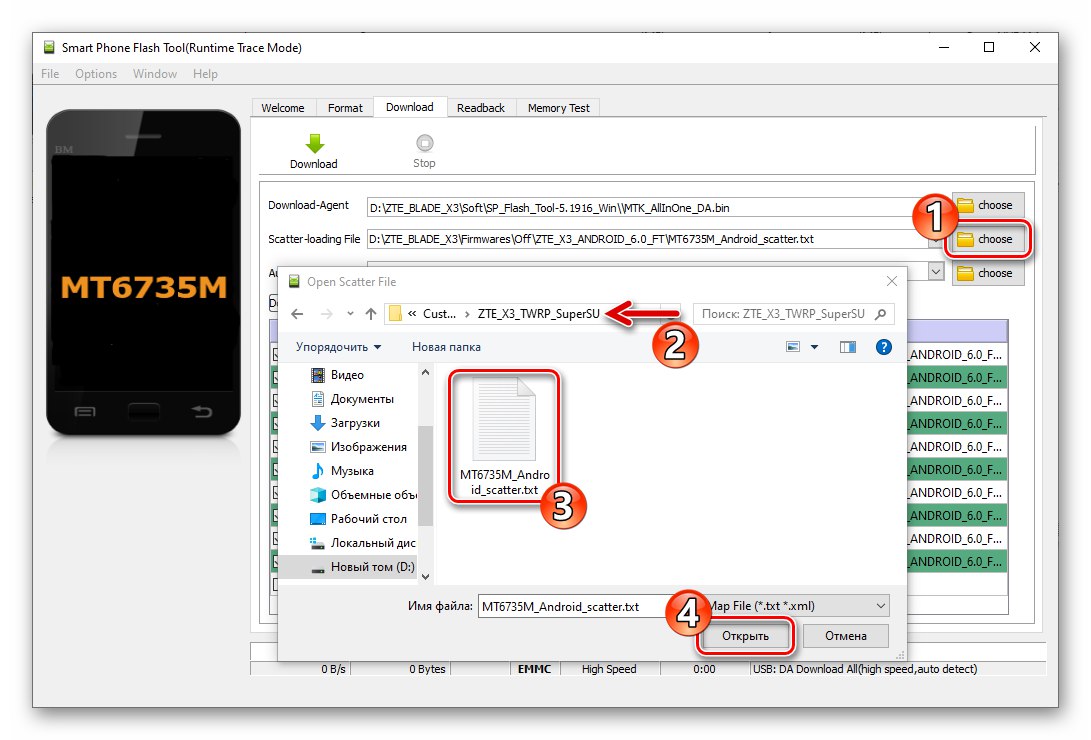Open the Упорядочить dropdown
Viewport: 1091px width, 740px height.
click(x=338, y=347)
